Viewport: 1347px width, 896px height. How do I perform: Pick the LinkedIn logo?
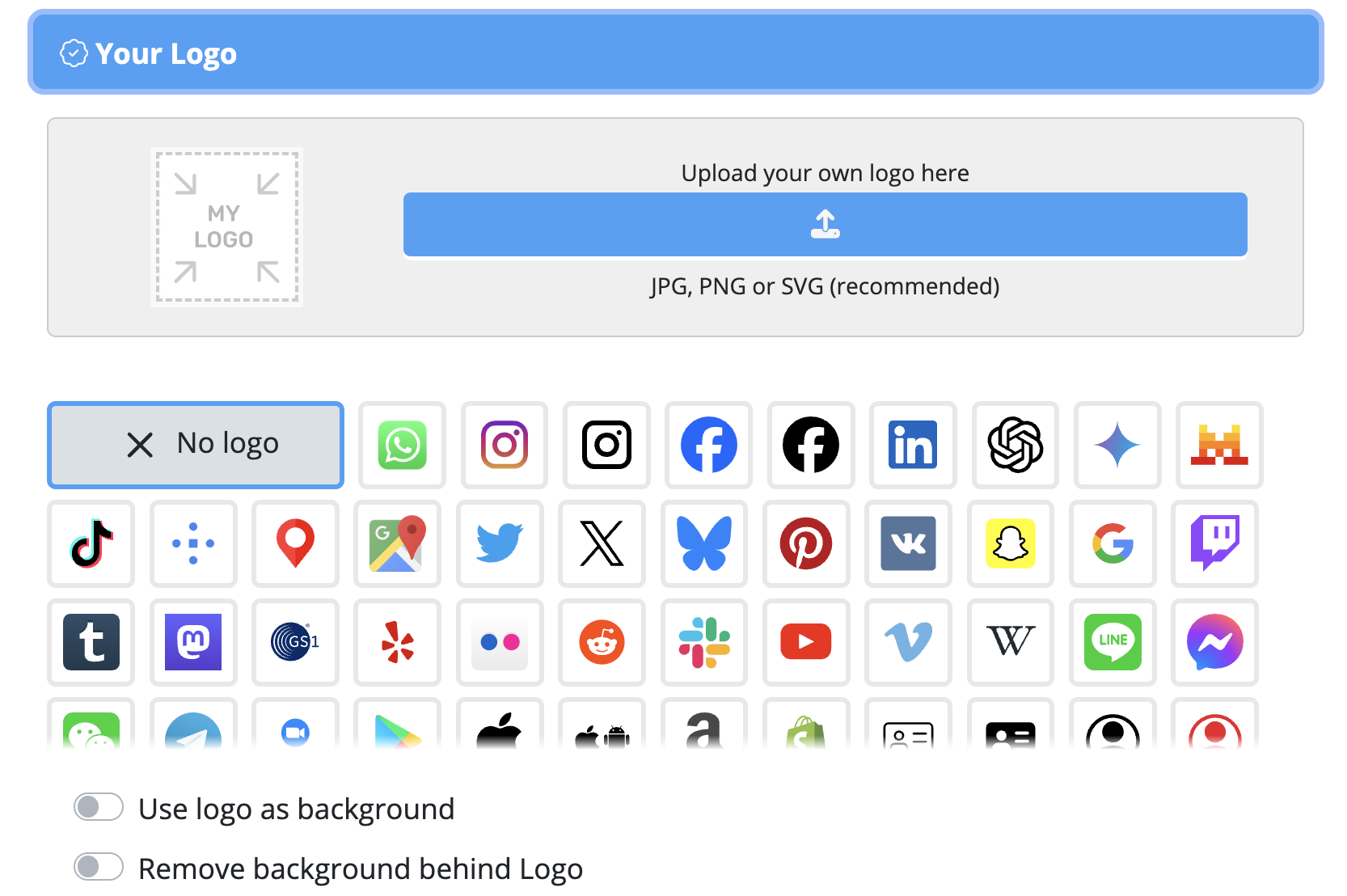click(913, 445)
